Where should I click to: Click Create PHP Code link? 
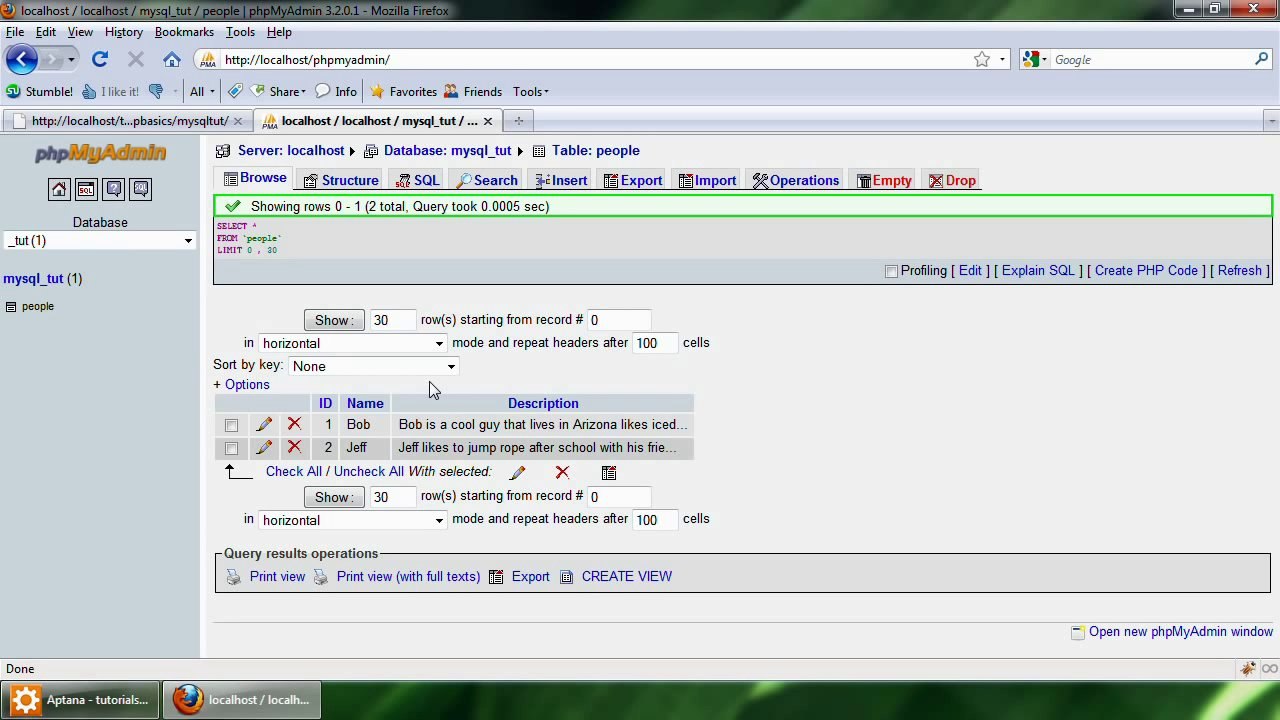point(1146,271)
